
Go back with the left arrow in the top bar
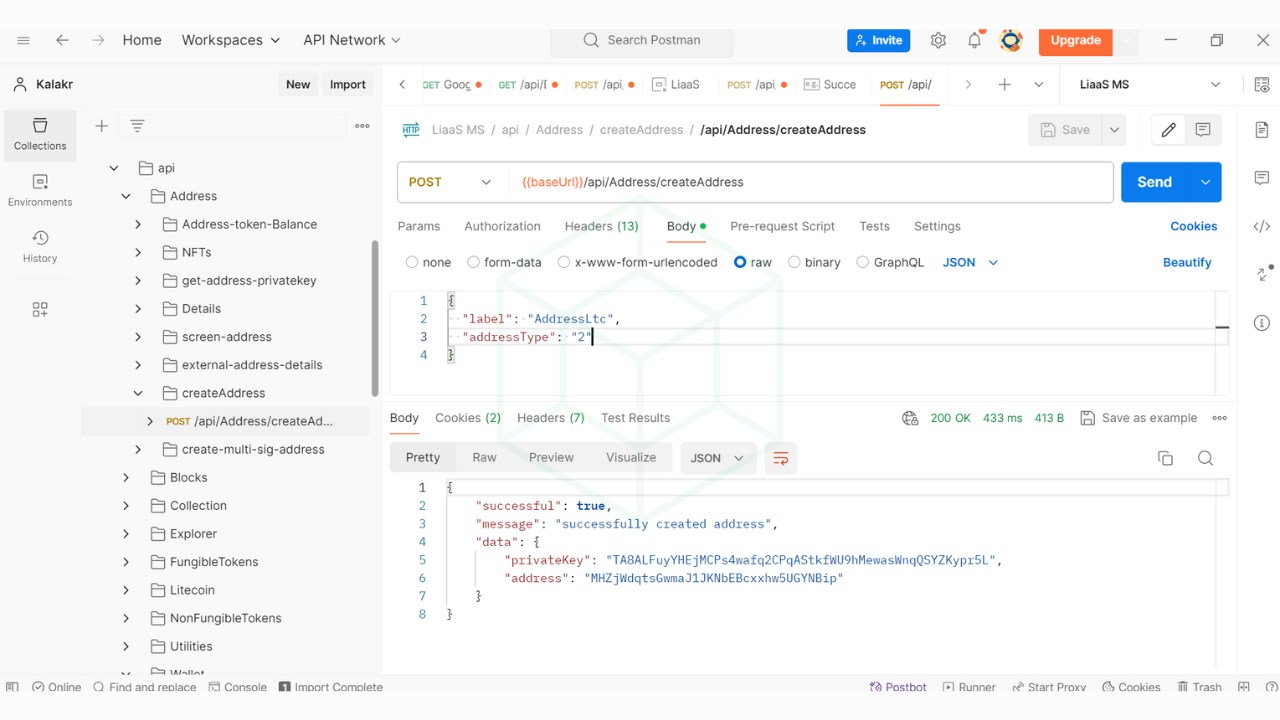(62, 40)
